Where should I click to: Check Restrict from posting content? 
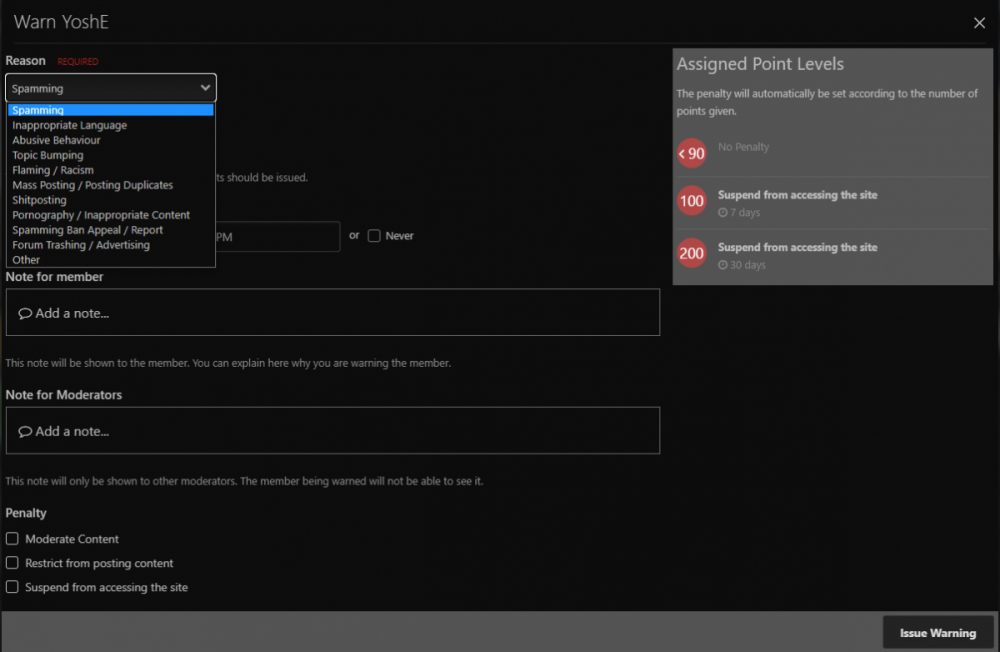point(12,563)
